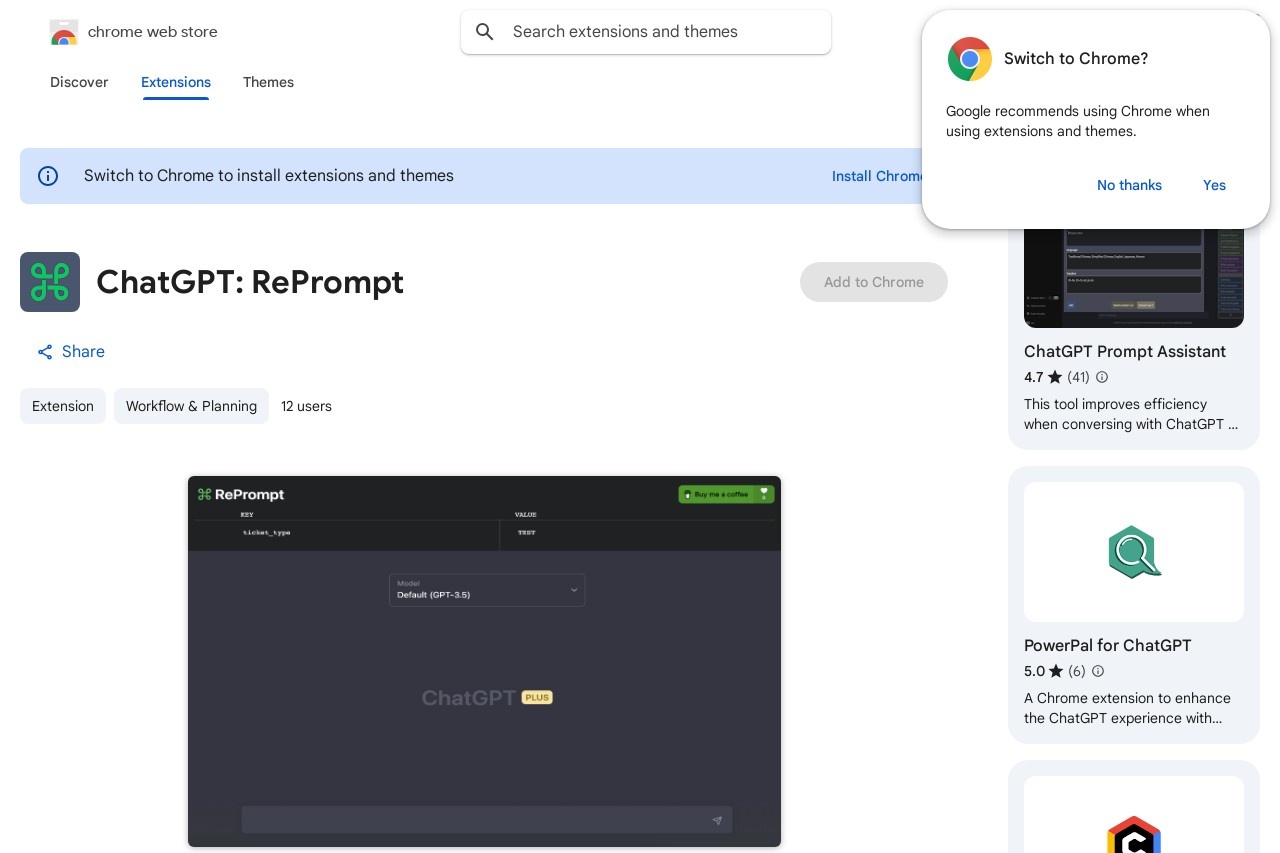This screenshot has height=853, width=1280.
Task: Click the info icon in blue banner
Action: click(x=48, y=176)
